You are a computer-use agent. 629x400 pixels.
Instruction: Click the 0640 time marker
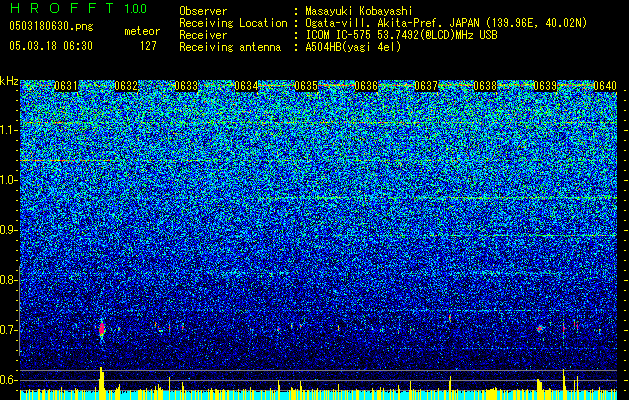(x=605, y=86)
